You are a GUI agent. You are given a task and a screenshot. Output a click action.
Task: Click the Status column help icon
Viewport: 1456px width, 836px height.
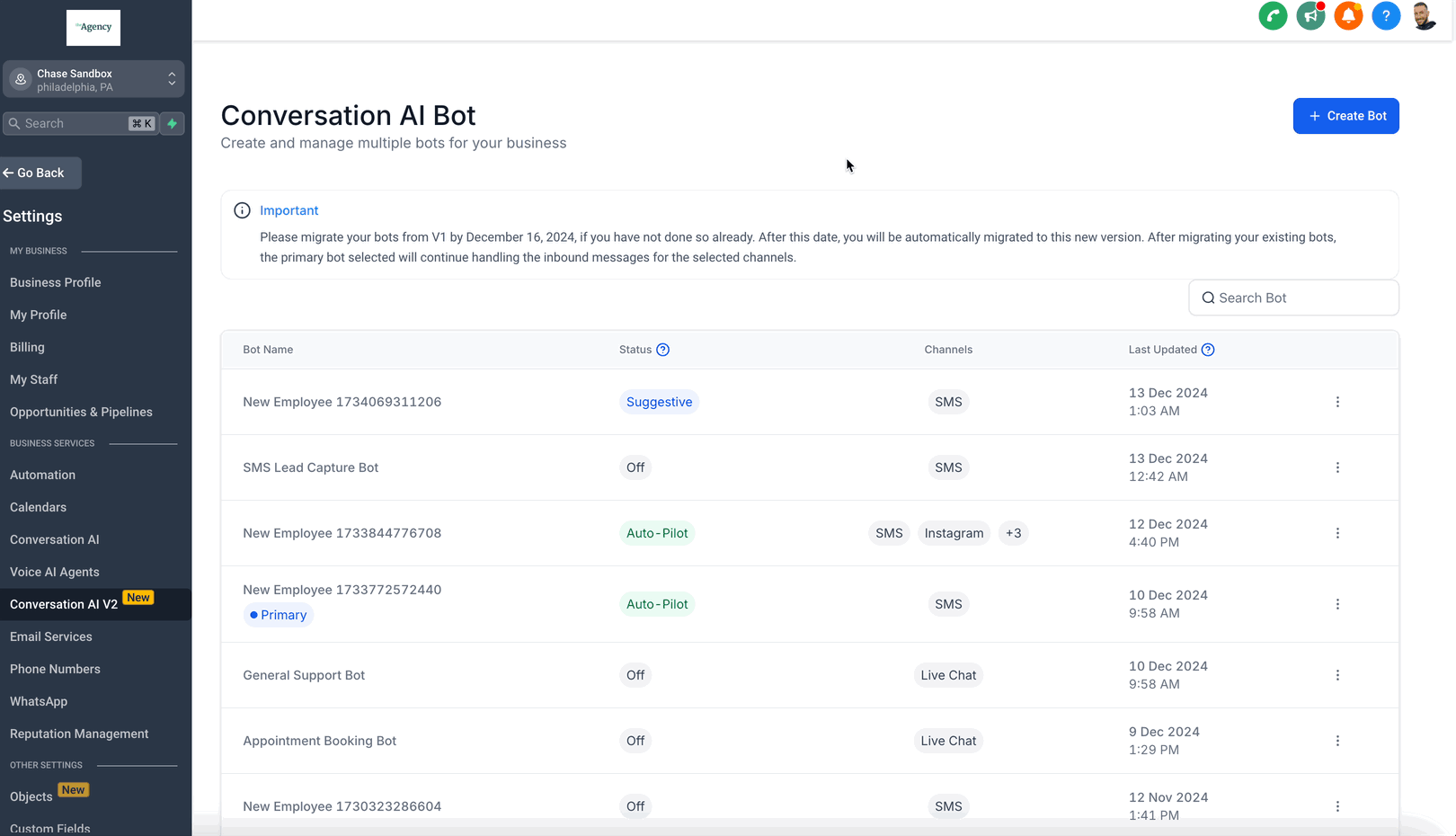pos(662,350)
